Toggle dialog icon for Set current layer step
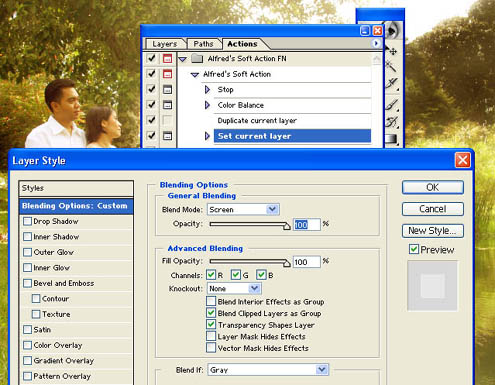This screenshot has height=385, width=495. [x=167, y=136]
